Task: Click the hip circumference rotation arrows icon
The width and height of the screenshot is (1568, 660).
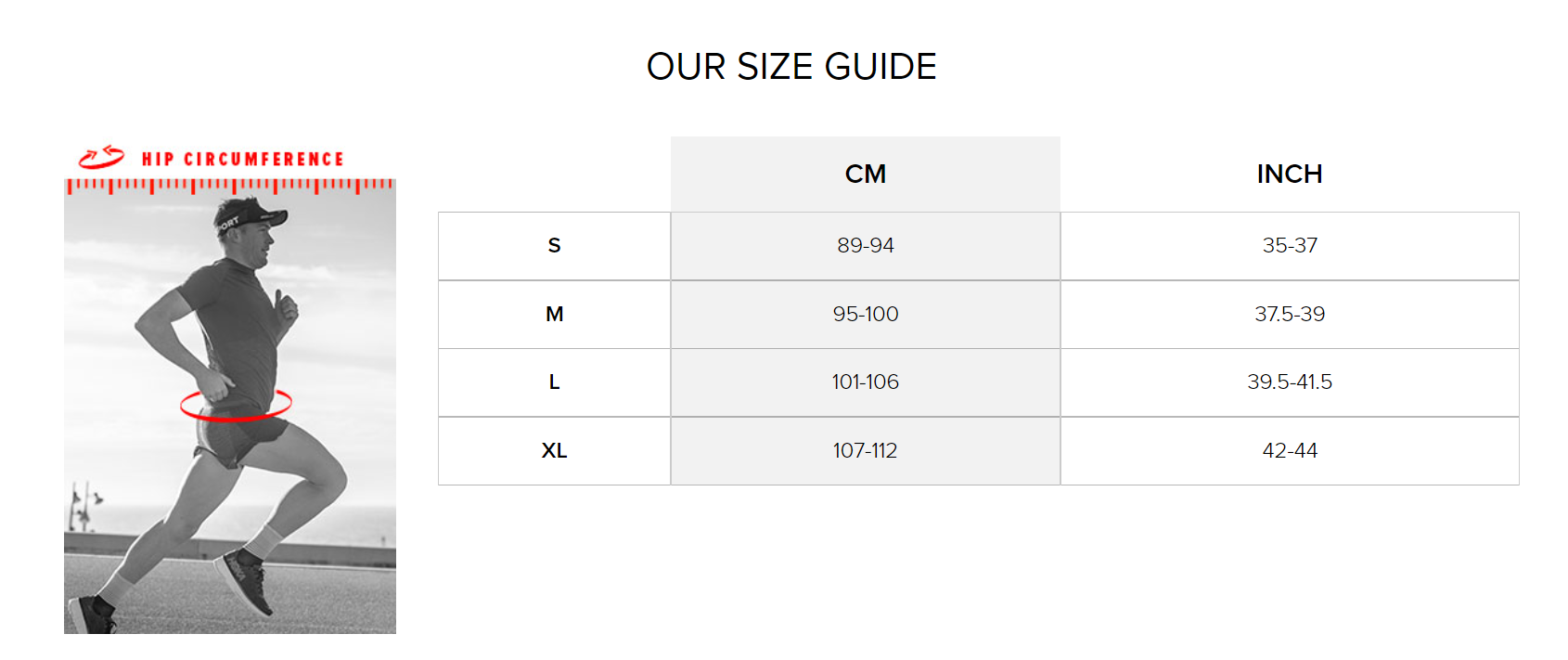Action: point(101,157)
